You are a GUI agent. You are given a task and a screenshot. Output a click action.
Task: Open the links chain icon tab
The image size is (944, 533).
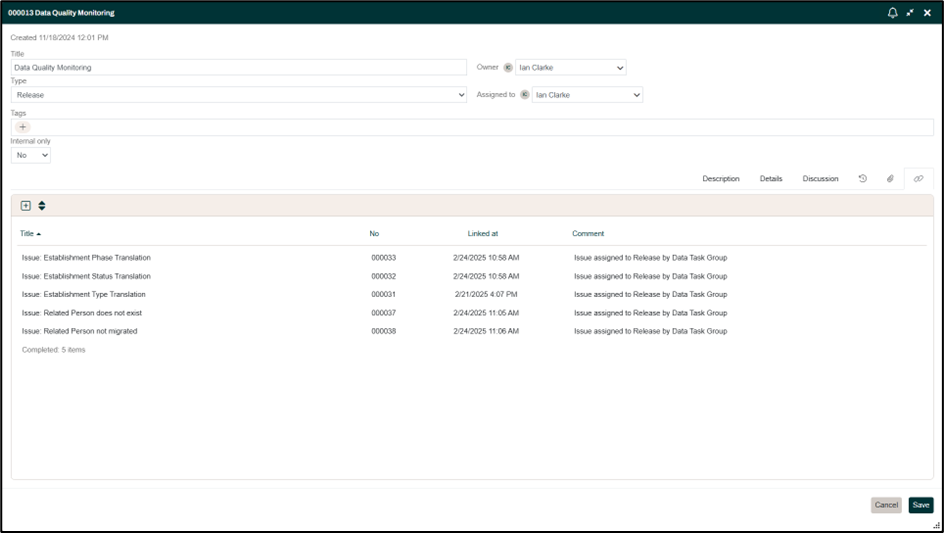click(918, 179)
